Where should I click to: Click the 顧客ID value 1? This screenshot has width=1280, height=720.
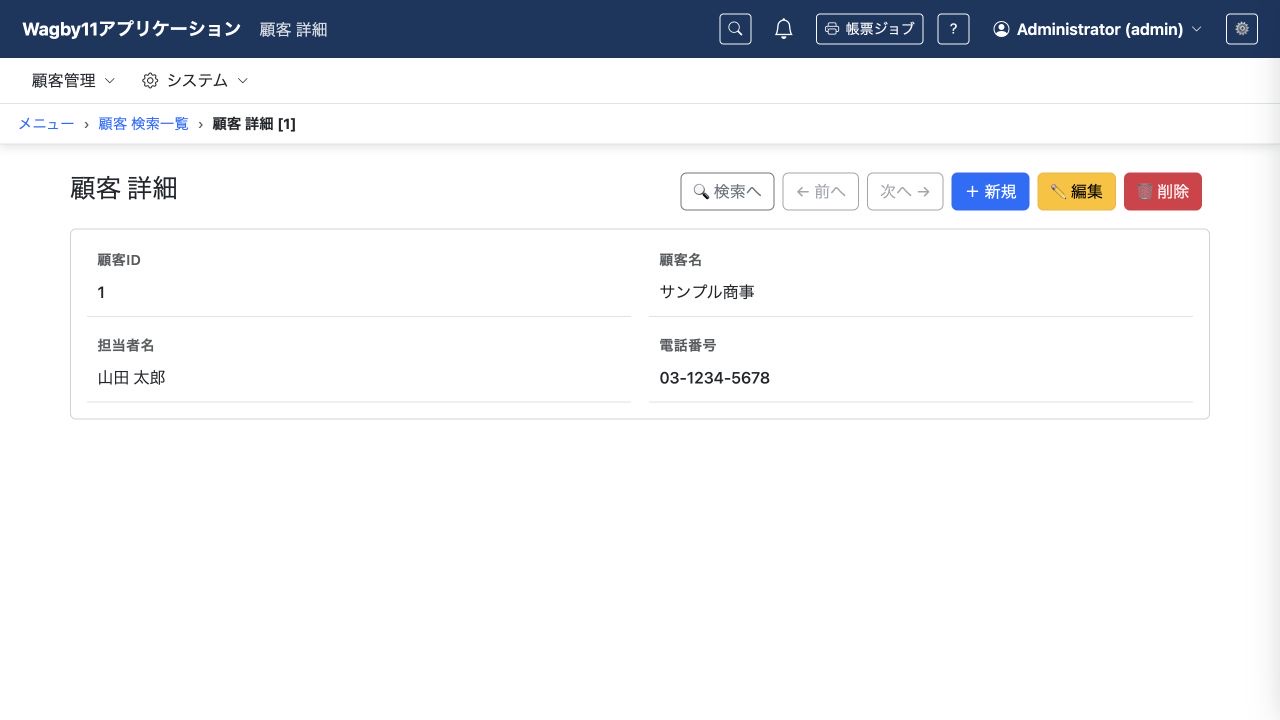tap(101, 292)
